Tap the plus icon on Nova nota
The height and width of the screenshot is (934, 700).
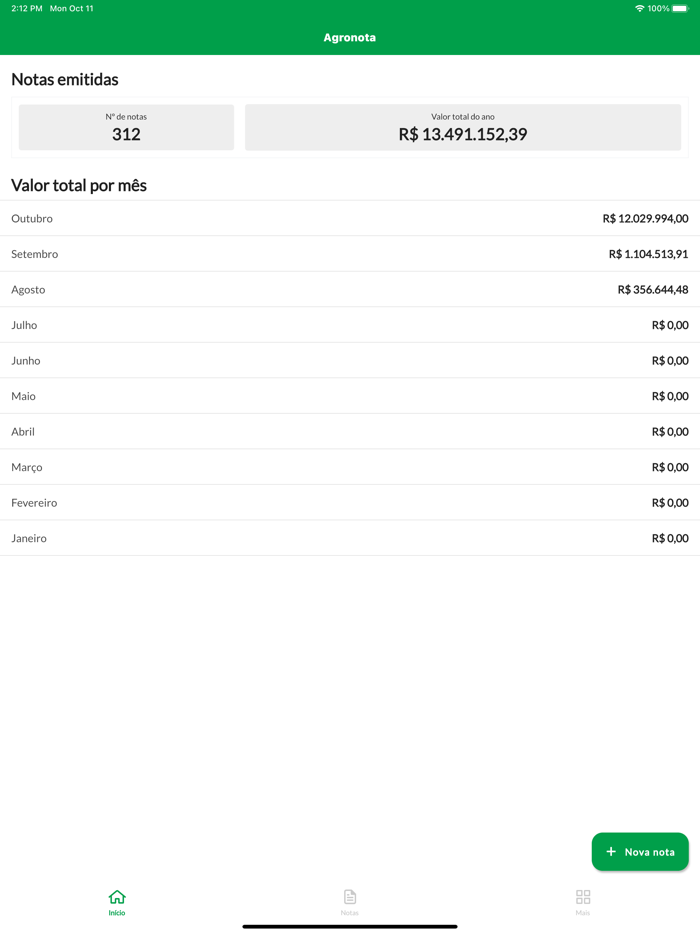[x=611, y=852]
